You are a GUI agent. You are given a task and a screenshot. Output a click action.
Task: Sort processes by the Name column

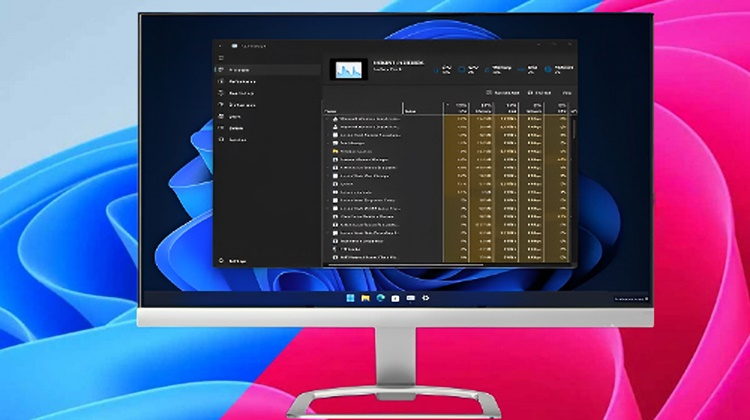coord(363,108)
